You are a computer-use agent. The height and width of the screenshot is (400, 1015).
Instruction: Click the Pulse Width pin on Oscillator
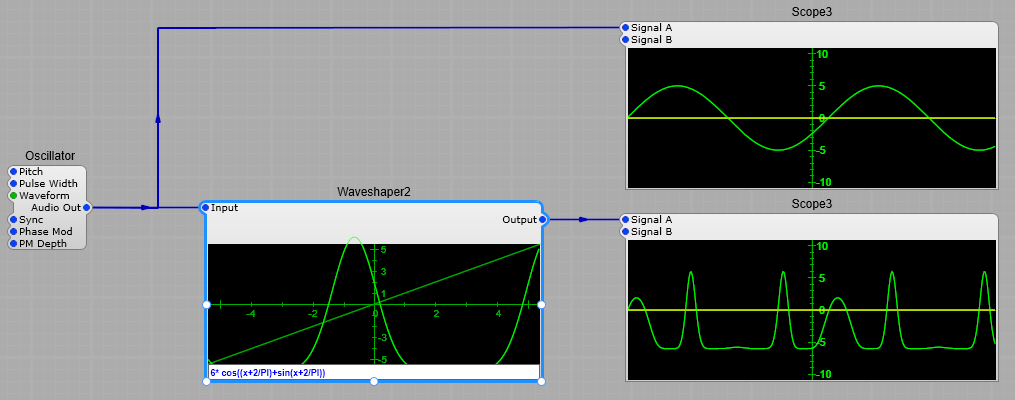tap(13, 184)
